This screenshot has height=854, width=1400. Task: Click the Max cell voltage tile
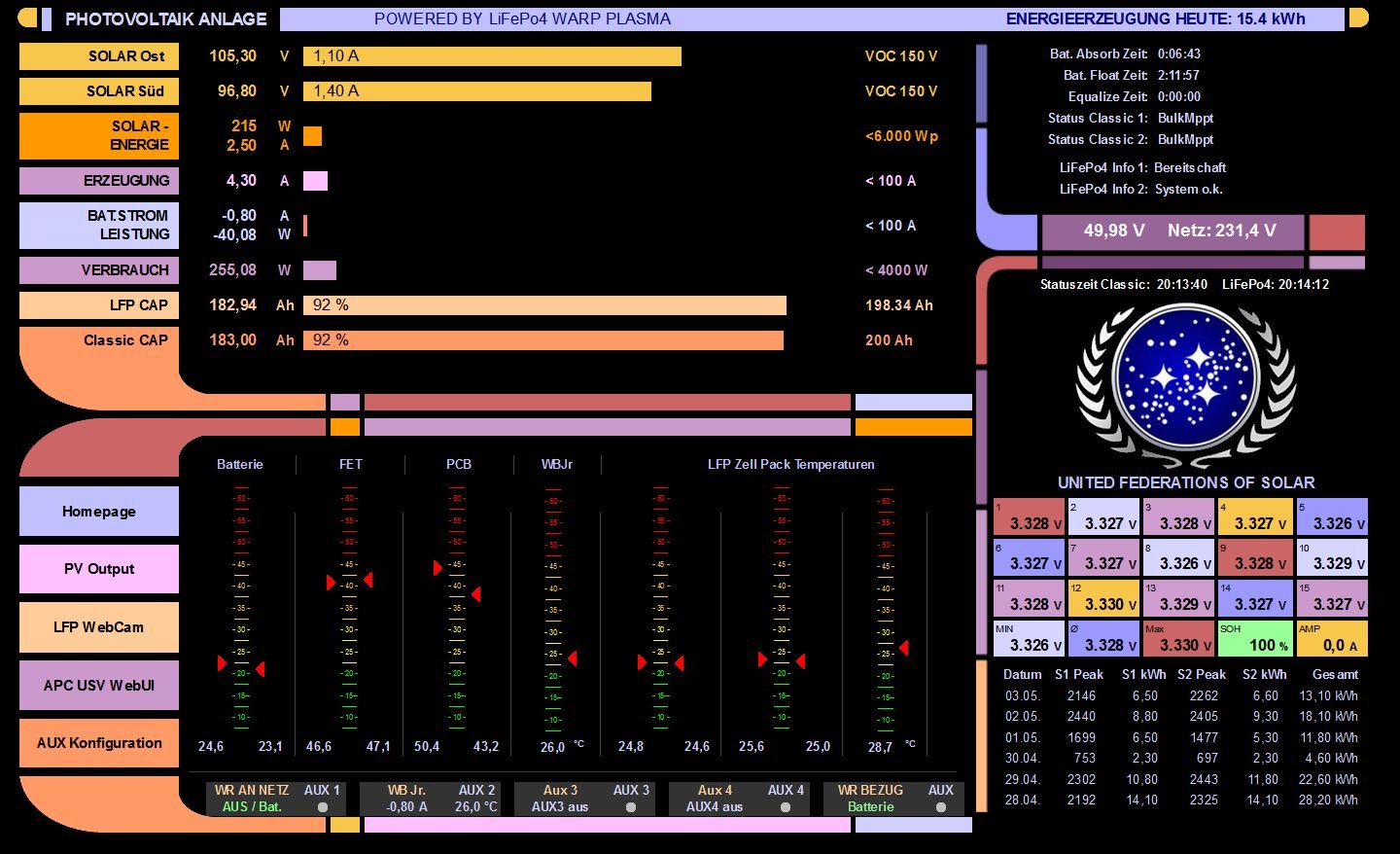(x=1179, y=639)
